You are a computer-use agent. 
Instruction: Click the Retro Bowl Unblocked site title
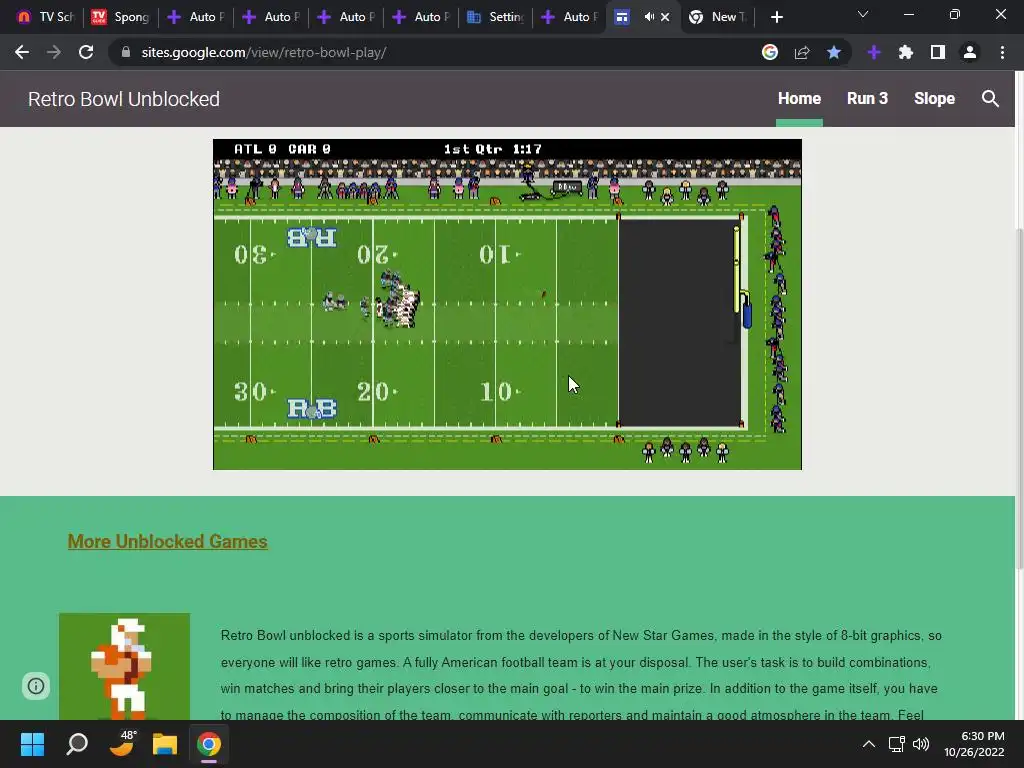[123, 99]
